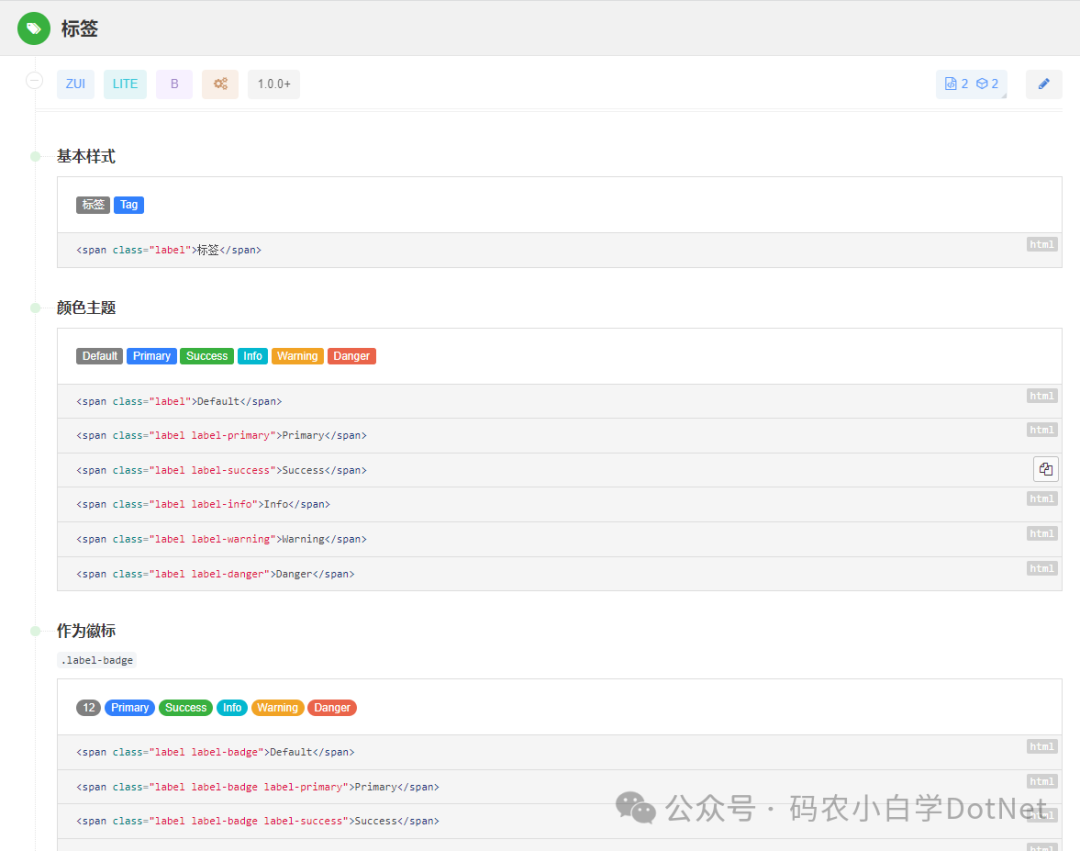1080x851 pixels.
Task: Select the ZUI version badge
Action: click(76, 84)
